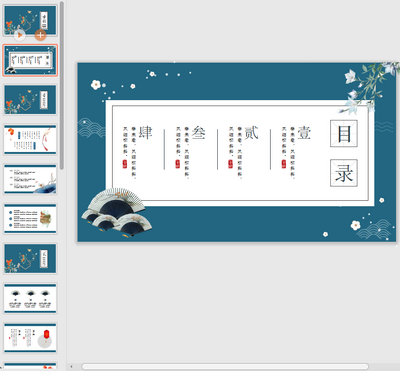Screen dimensions: 400x371
Task: Select the fifth thumbnail with the blue ink mountain
Action: point(30,179)
